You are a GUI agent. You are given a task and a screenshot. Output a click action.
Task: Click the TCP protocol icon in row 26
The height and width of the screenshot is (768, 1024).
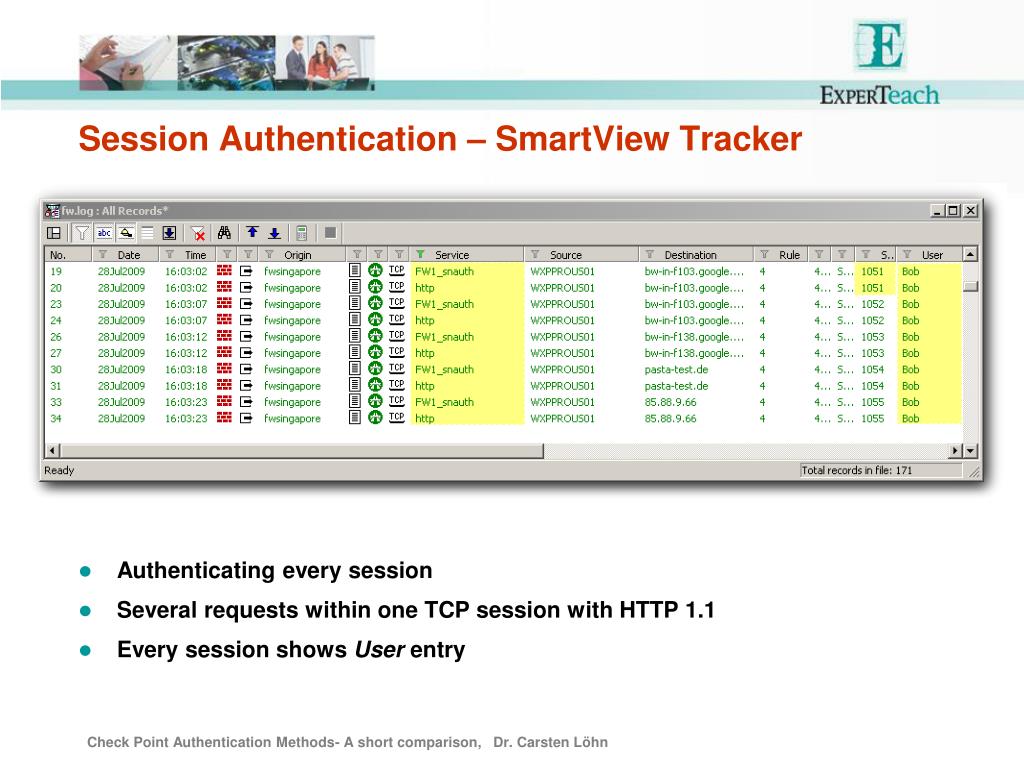[x=396, y=336]
